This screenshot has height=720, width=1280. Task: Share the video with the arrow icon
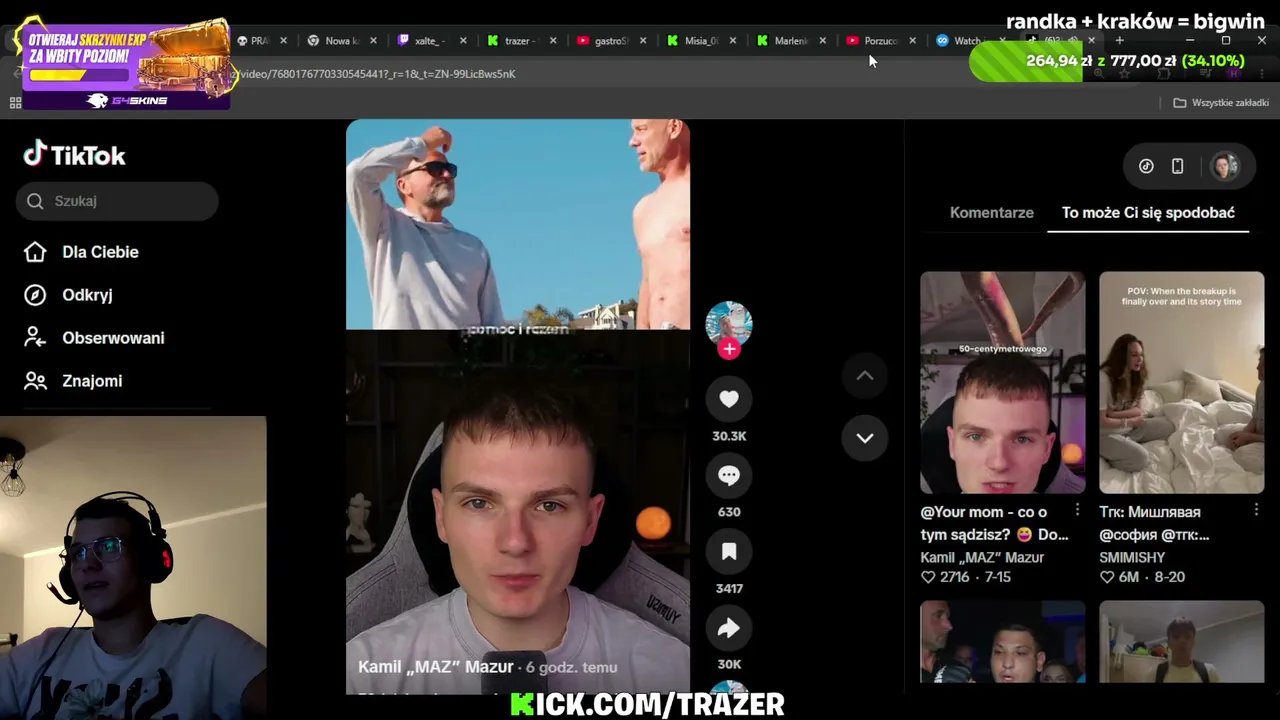click(x=729, y=628)
